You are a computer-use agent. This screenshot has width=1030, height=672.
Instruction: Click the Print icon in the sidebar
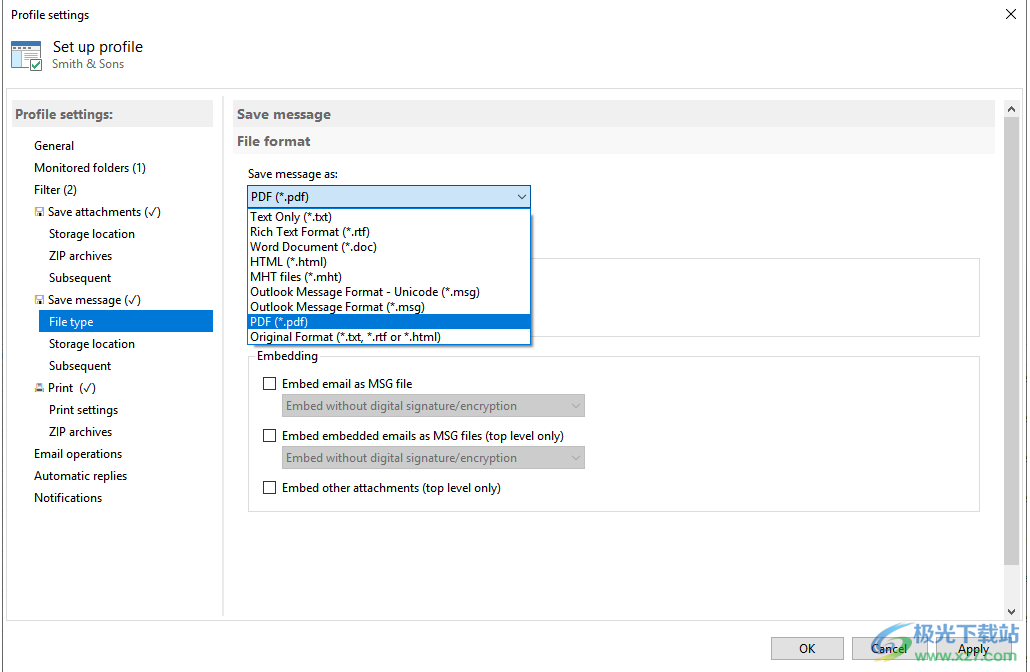pos(40,387)
